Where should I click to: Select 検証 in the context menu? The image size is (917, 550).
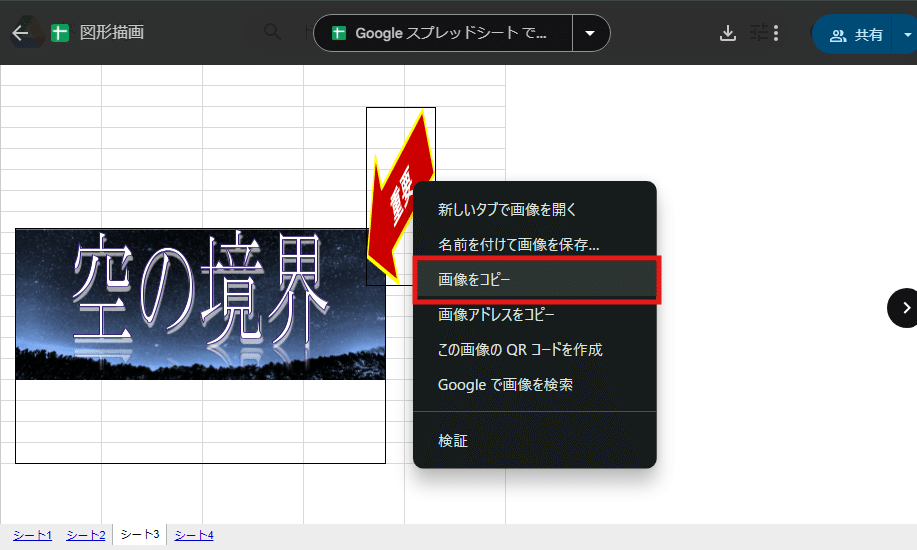pos(535,441)
